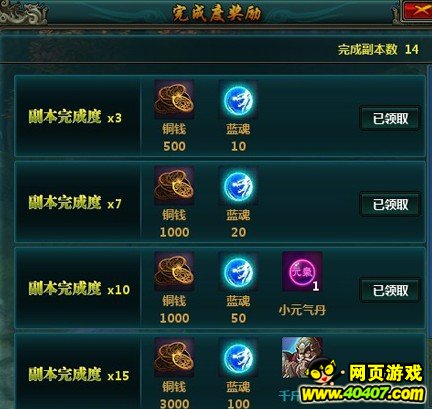View the armored hero portrait reward

click(x=302, y=357)
